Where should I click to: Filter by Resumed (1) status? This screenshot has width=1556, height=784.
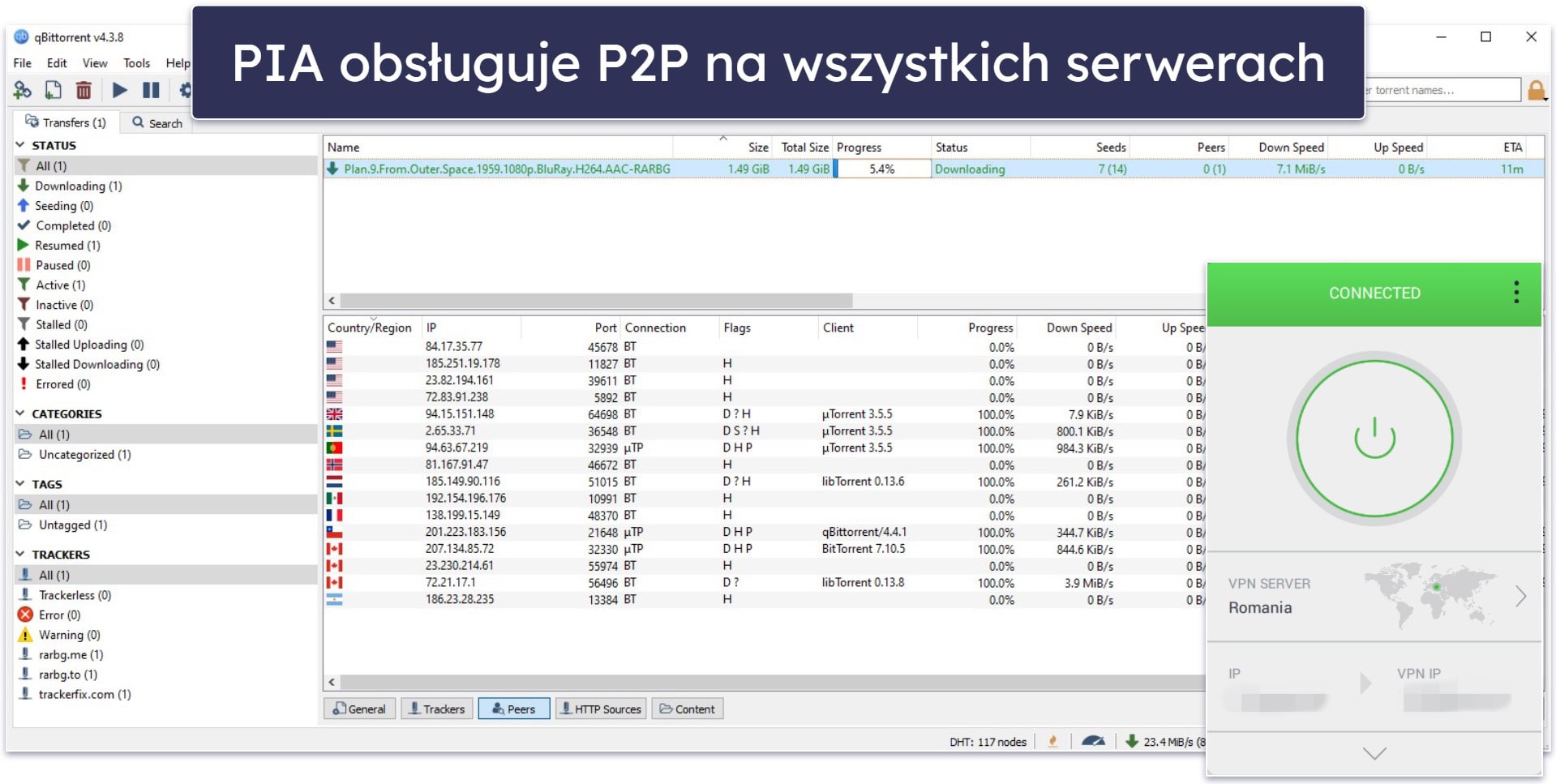click(67, 245)
